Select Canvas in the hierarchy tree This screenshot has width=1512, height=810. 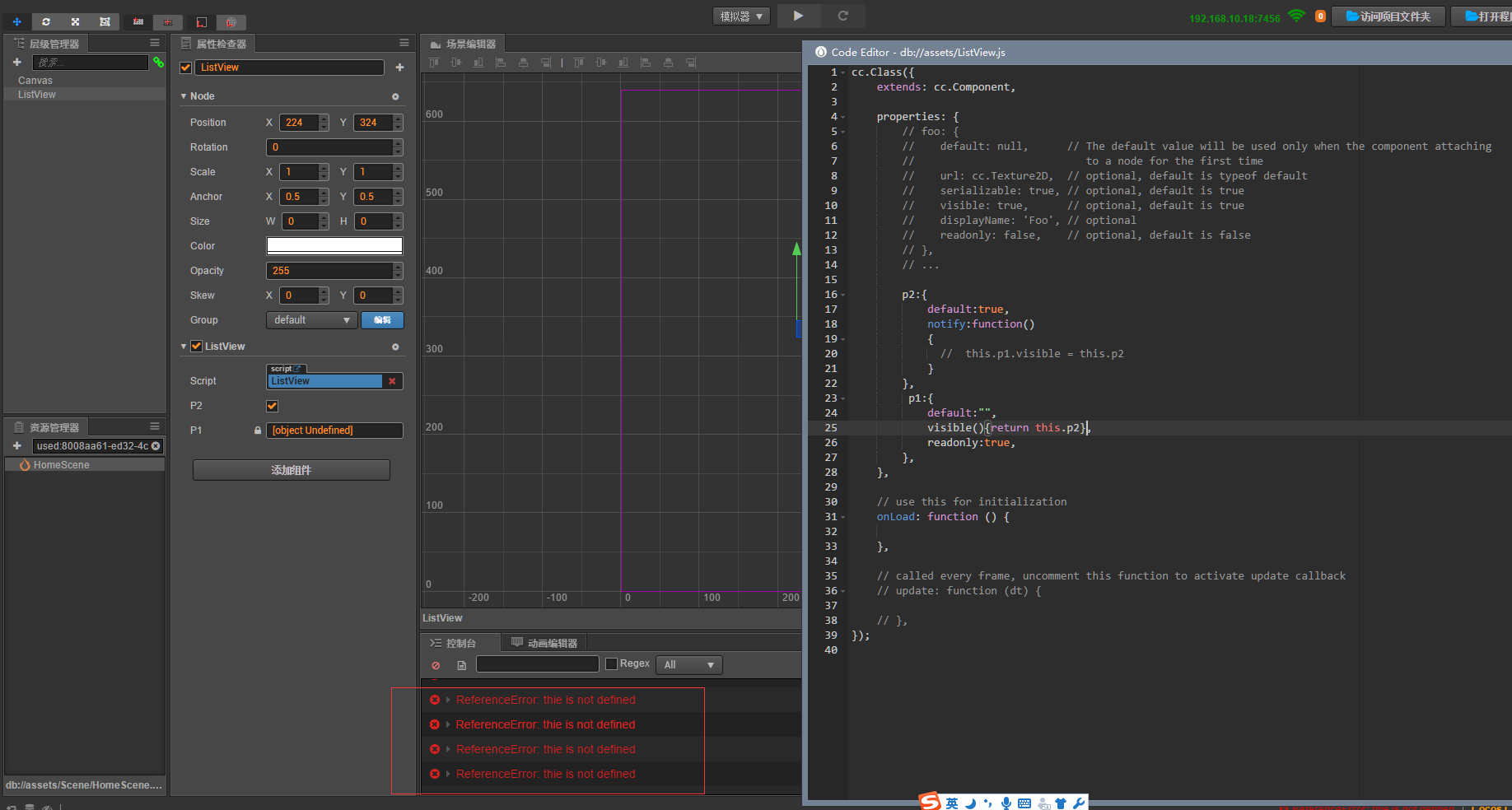pos(35,81)
